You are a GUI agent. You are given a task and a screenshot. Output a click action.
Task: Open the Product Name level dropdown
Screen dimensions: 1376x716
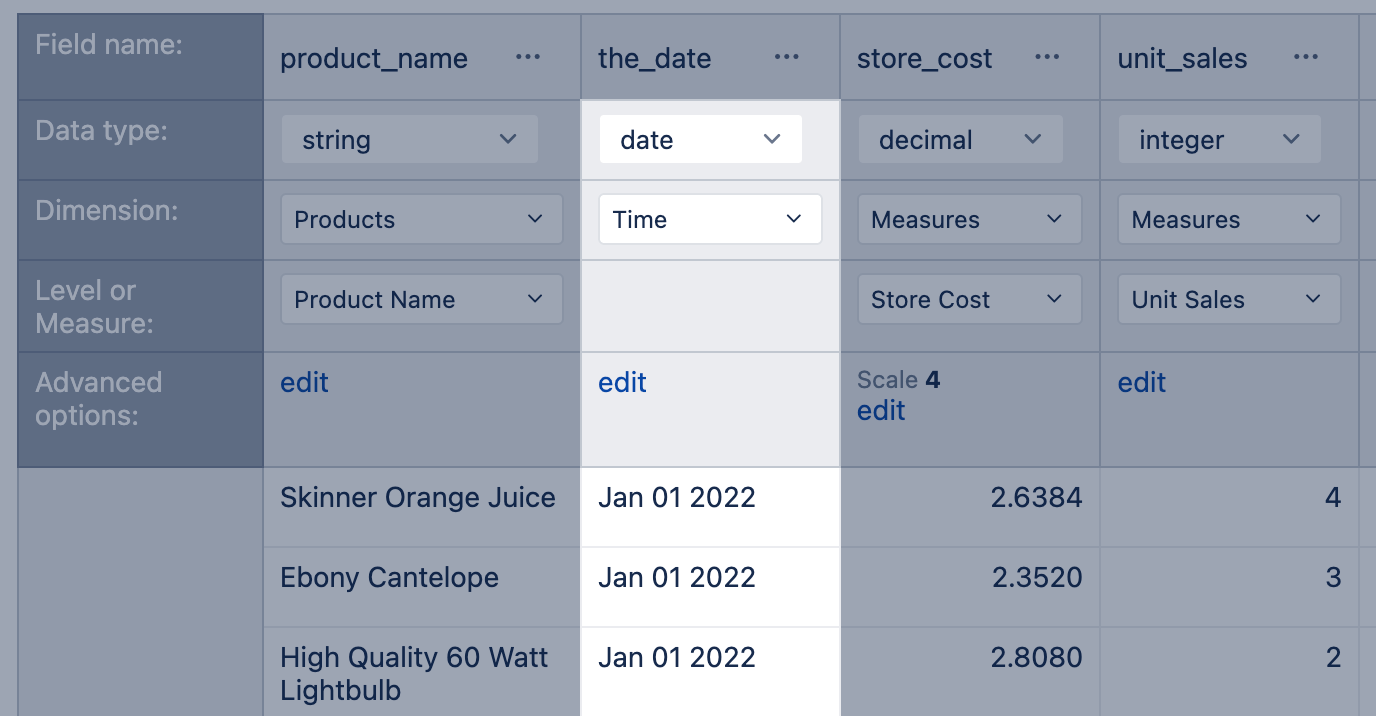coord(421,300)
